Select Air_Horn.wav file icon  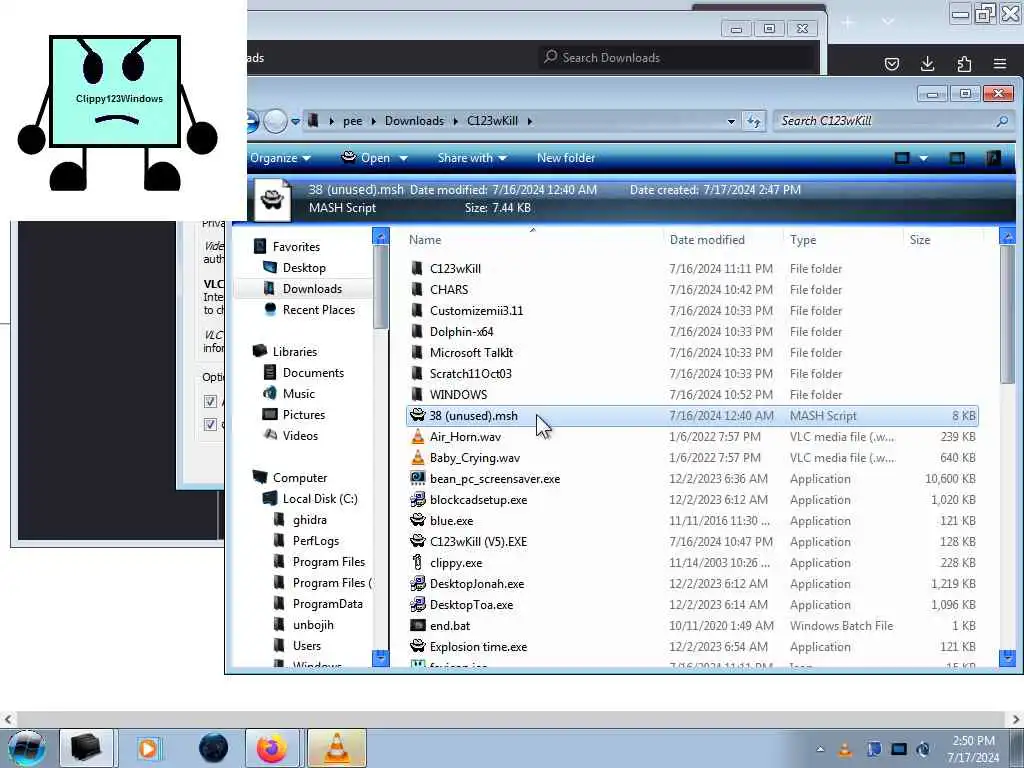pos(418,437)
